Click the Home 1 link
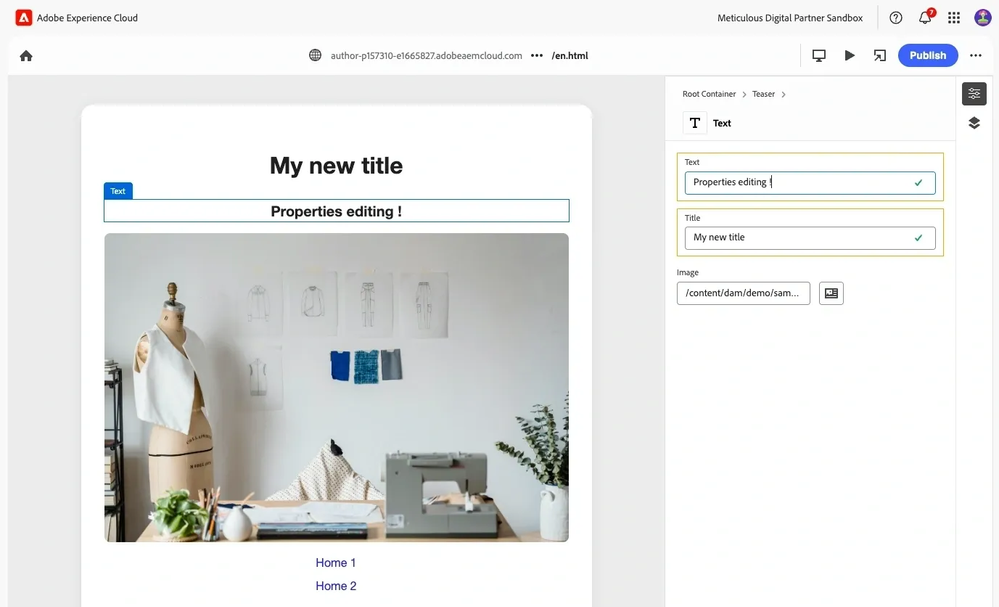The width and height of the screenshot is (999, 607). click(x=336, y=563)
